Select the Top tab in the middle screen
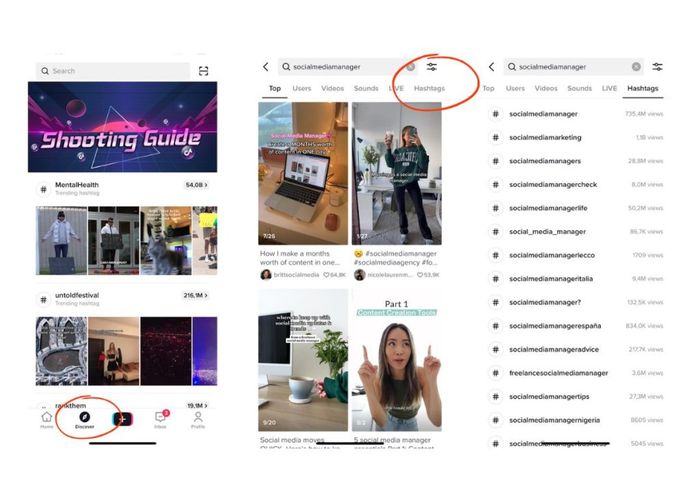The width and height of the screenshot is (700, 502). pyautogui.click(x=275, y=88)
